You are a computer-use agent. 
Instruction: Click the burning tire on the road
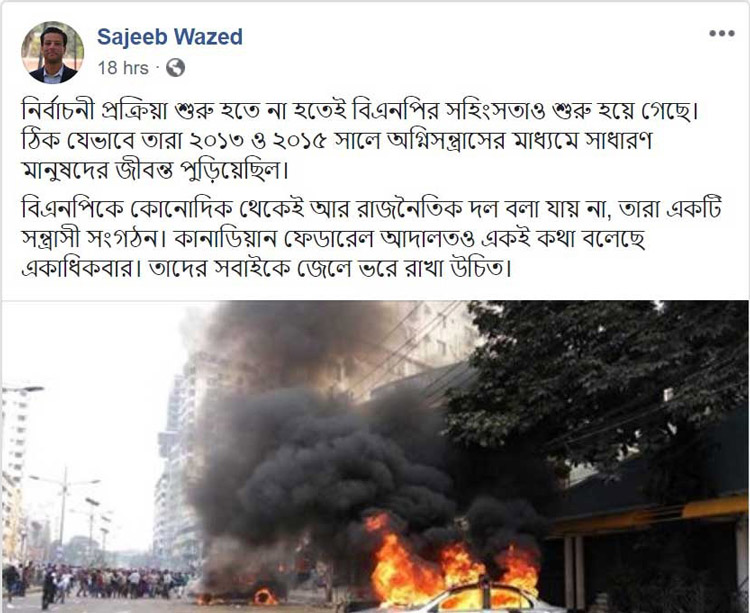tap(264, 596)
